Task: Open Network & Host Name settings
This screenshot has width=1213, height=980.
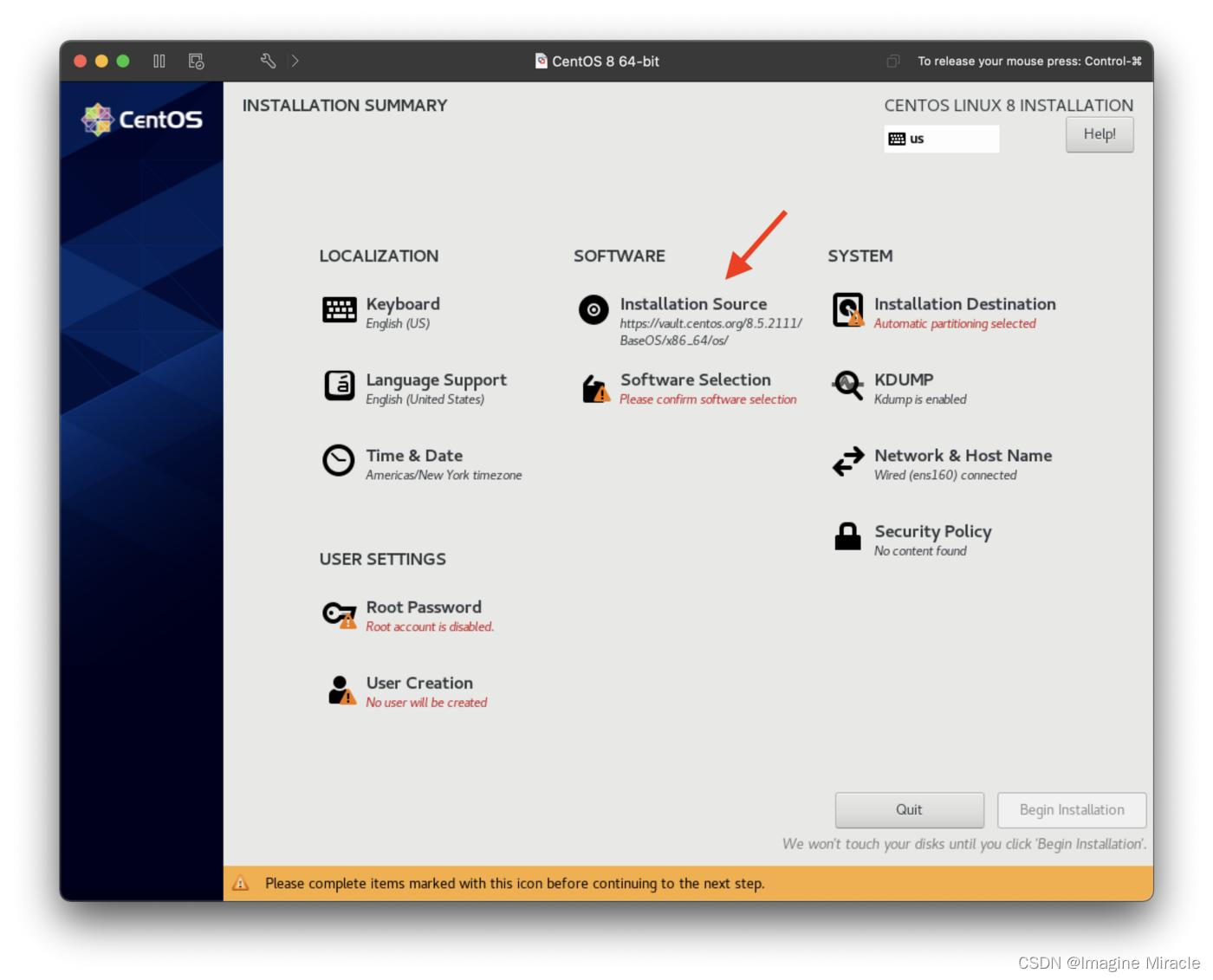Action: click(963, 455)
